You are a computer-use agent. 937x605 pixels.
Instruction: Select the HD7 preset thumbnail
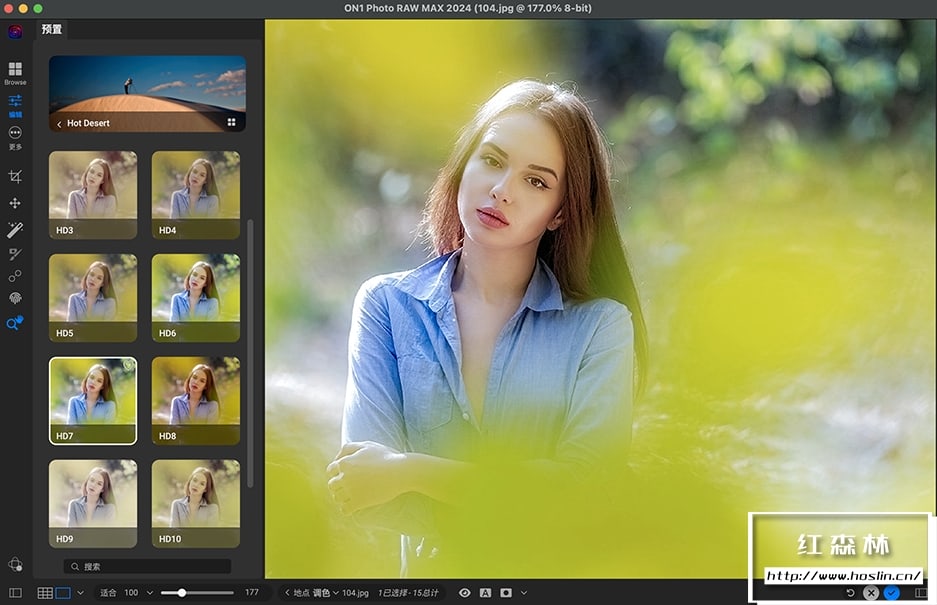coord(93,401)
